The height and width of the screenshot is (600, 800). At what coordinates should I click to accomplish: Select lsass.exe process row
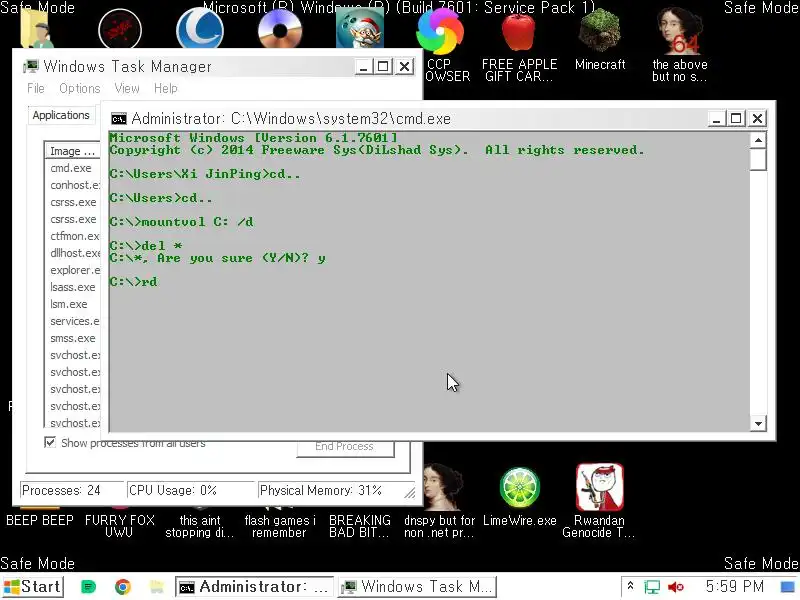point(73,287)
